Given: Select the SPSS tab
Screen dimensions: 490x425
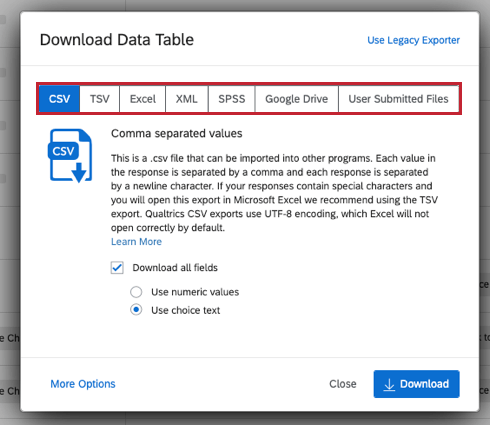Looking at the screenshot, I should [232, 99].
